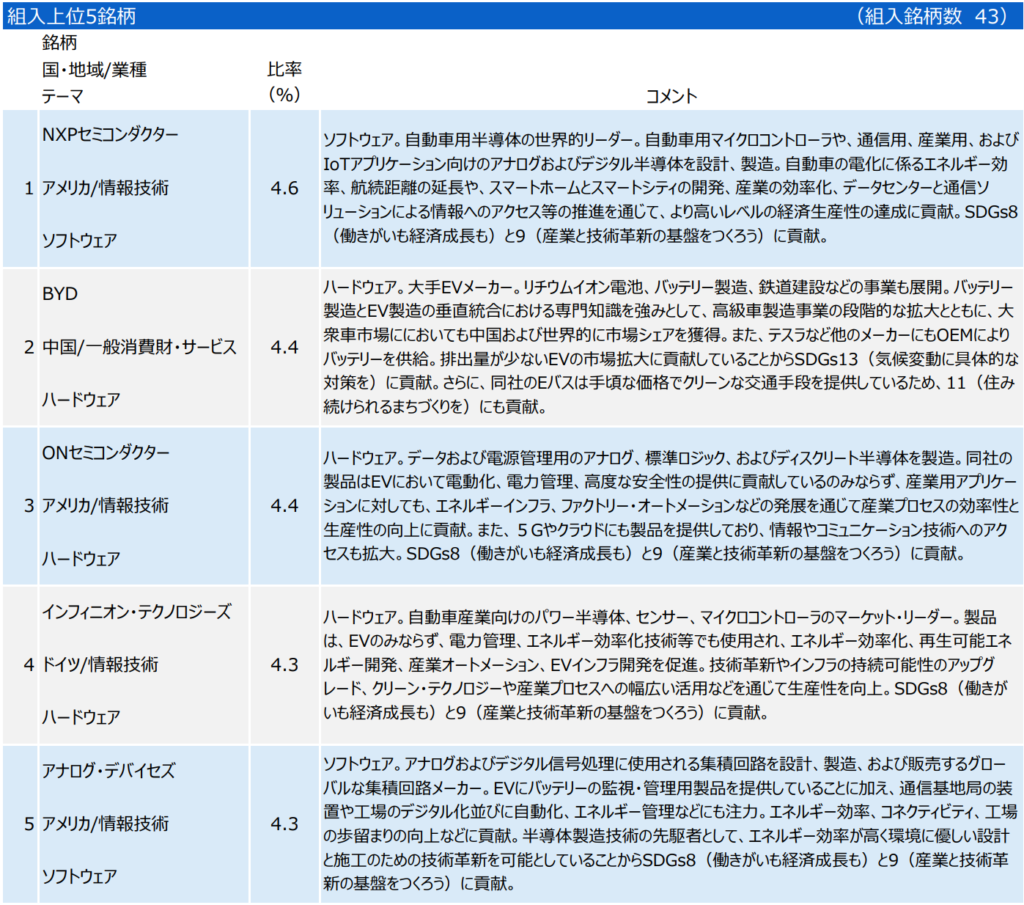Viewport: 1024px width, 905px height.
Task: Click the BYD stock name
Action: click(60, 294)
